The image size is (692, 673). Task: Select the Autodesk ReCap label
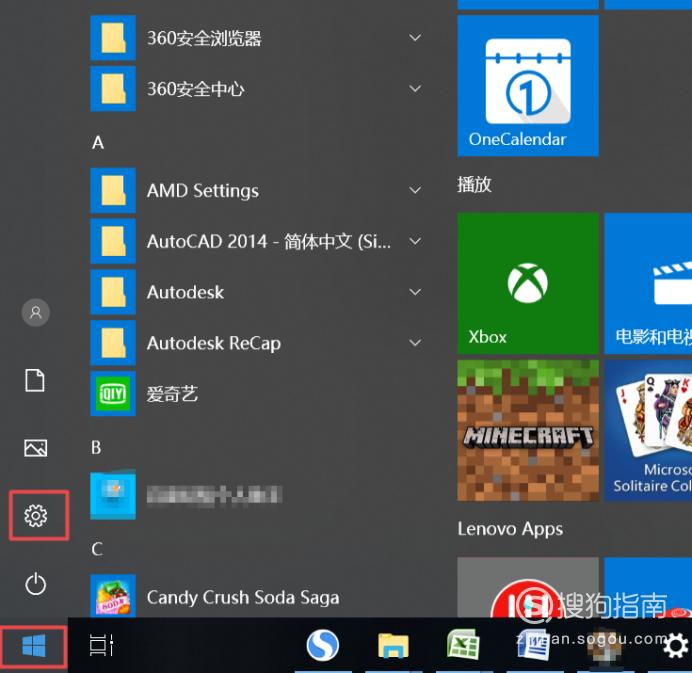(x=214, y=343)
